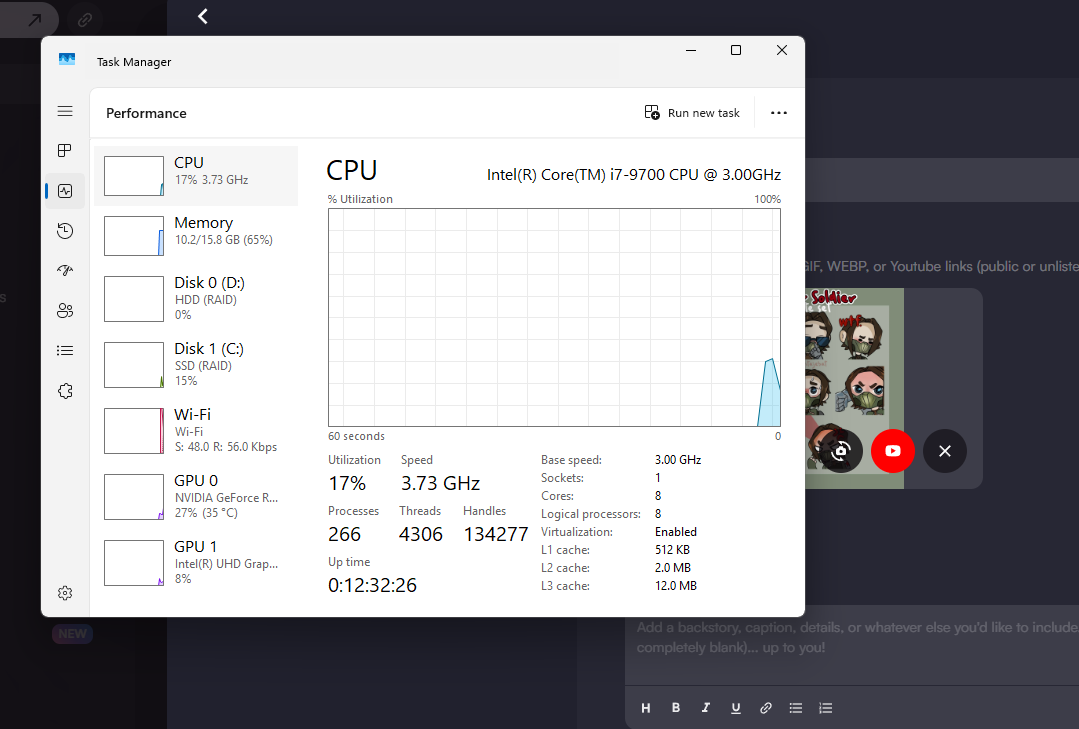Minimize the Task Manager window

point(691,50)
